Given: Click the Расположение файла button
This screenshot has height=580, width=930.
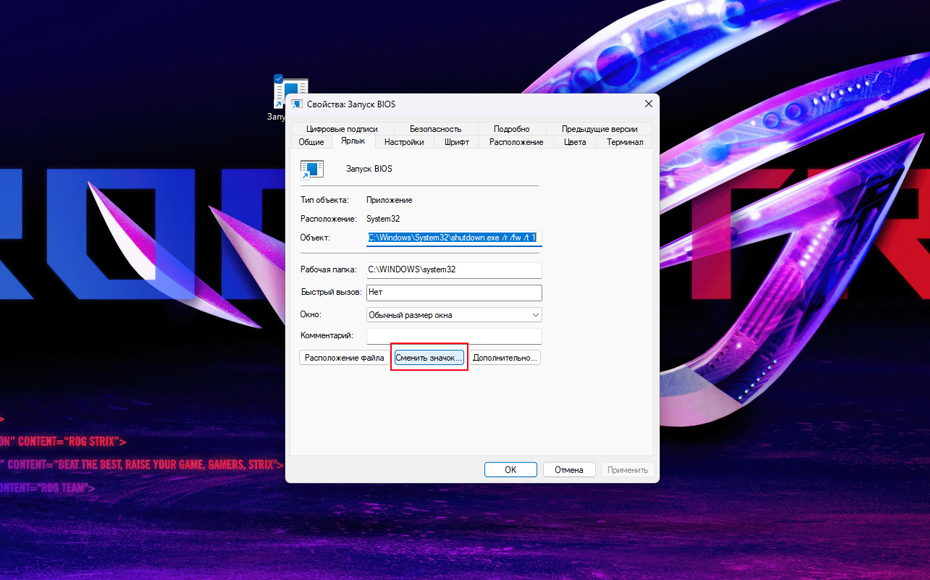Looking at the screenshot, I should tap(344, 358).
